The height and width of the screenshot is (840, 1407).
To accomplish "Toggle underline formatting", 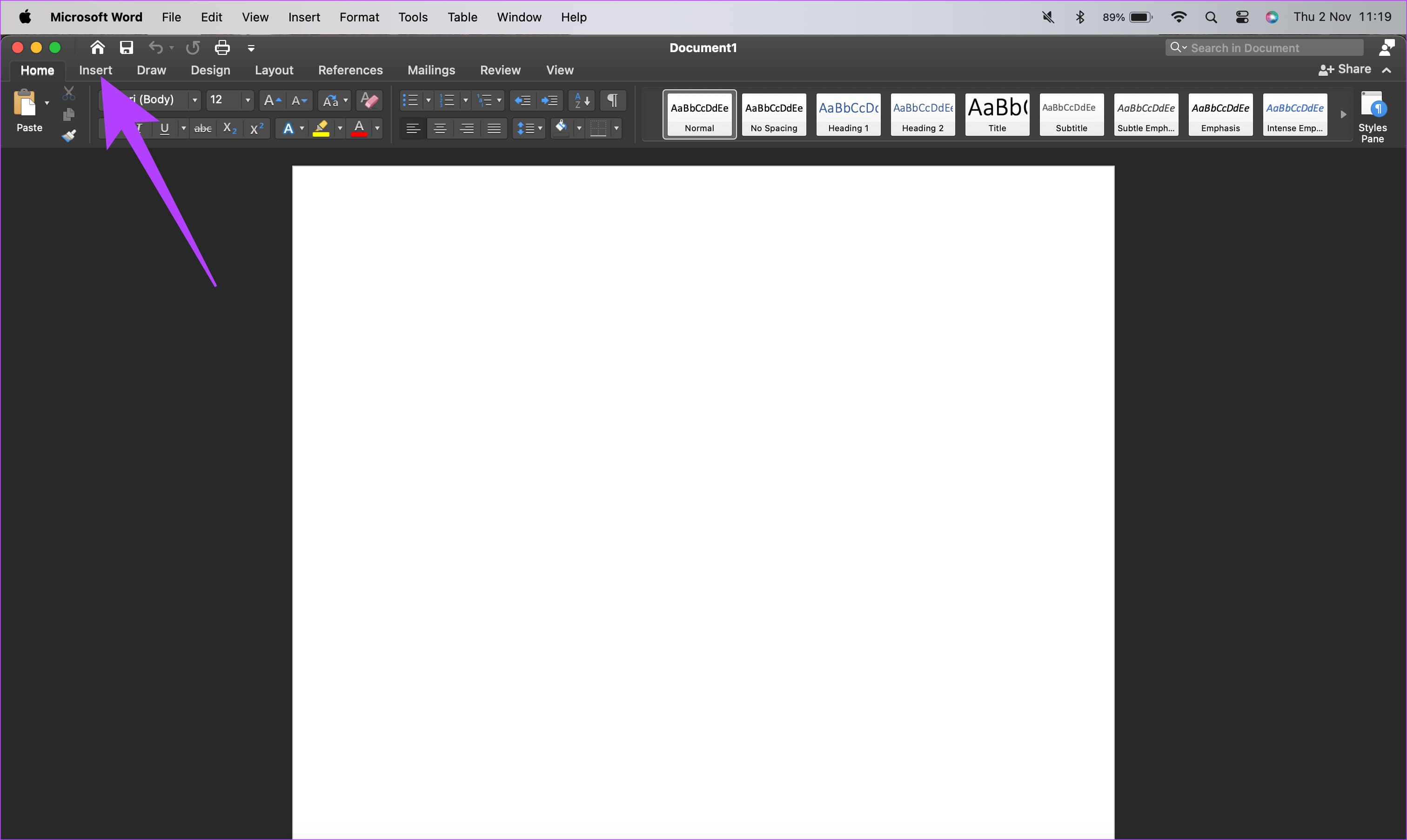I will (165, 128).
